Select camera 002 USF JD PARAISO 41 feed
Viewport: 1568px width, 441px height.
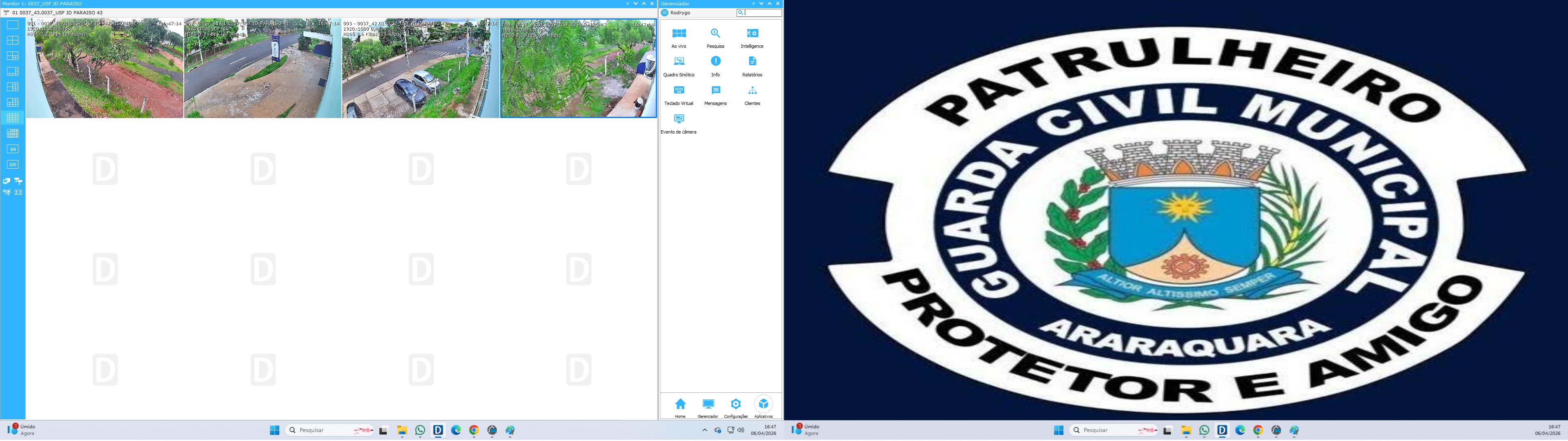263,68
